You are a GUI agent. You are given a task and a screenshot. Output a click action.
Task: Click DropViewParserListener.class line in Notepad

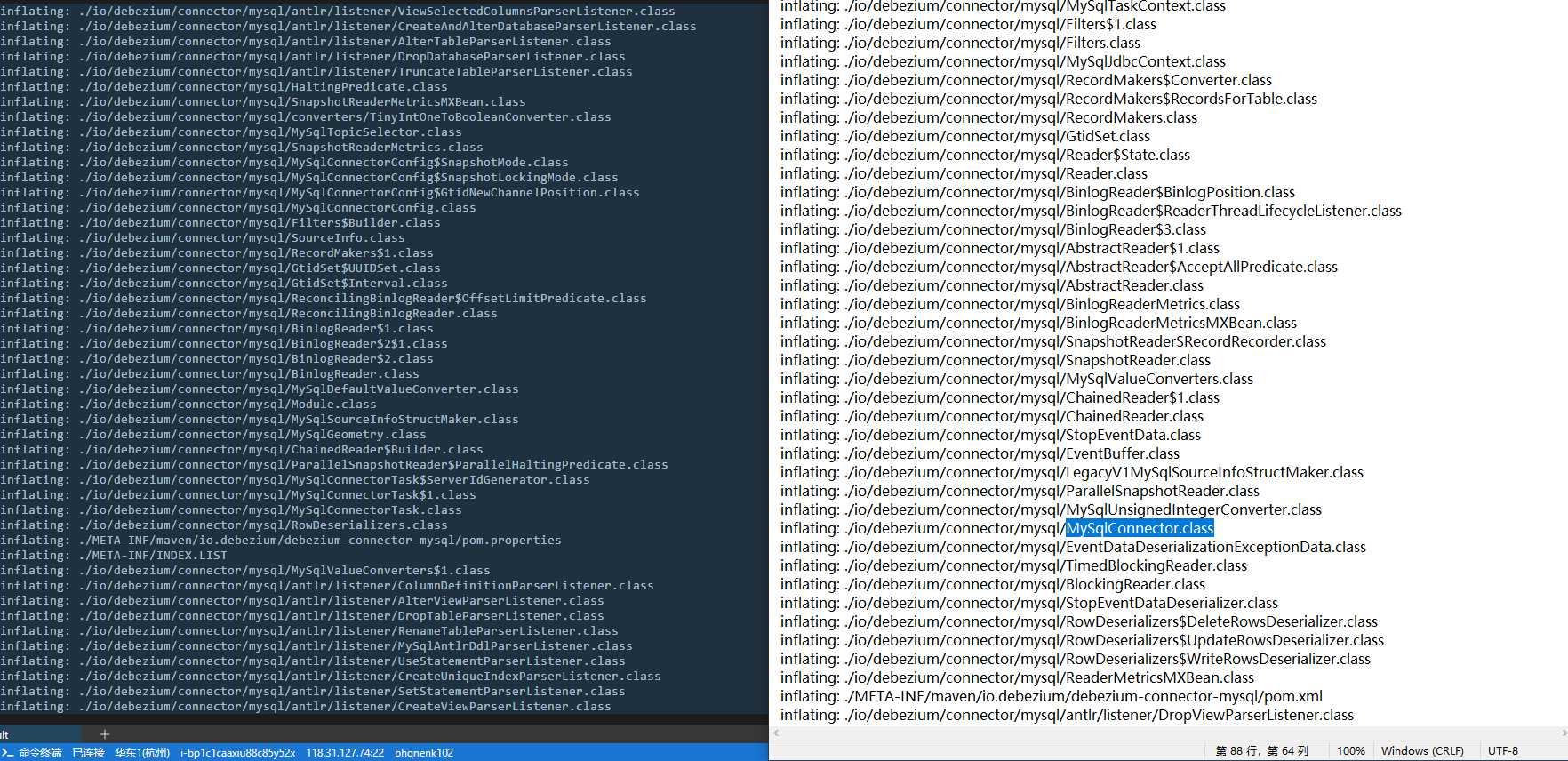pos(1068,715)
